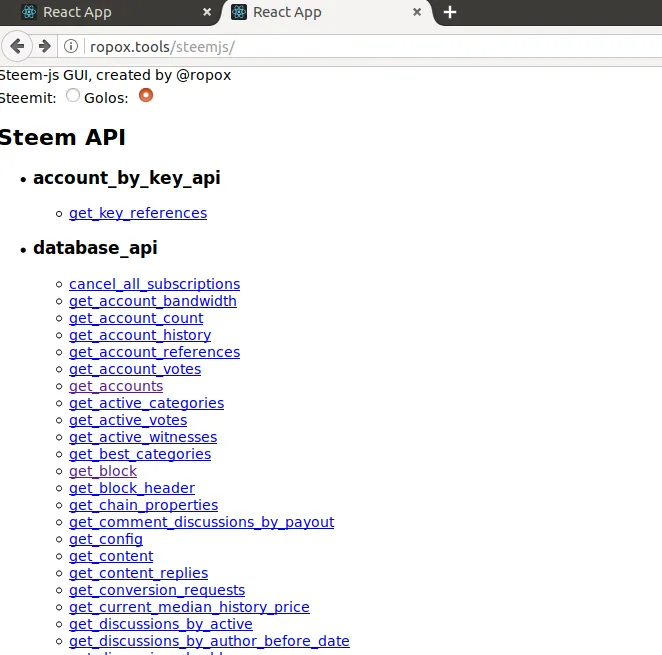662x655 pixels.
Task: Click the account_by_key_api section heading
Action: [x=127, y=178]
